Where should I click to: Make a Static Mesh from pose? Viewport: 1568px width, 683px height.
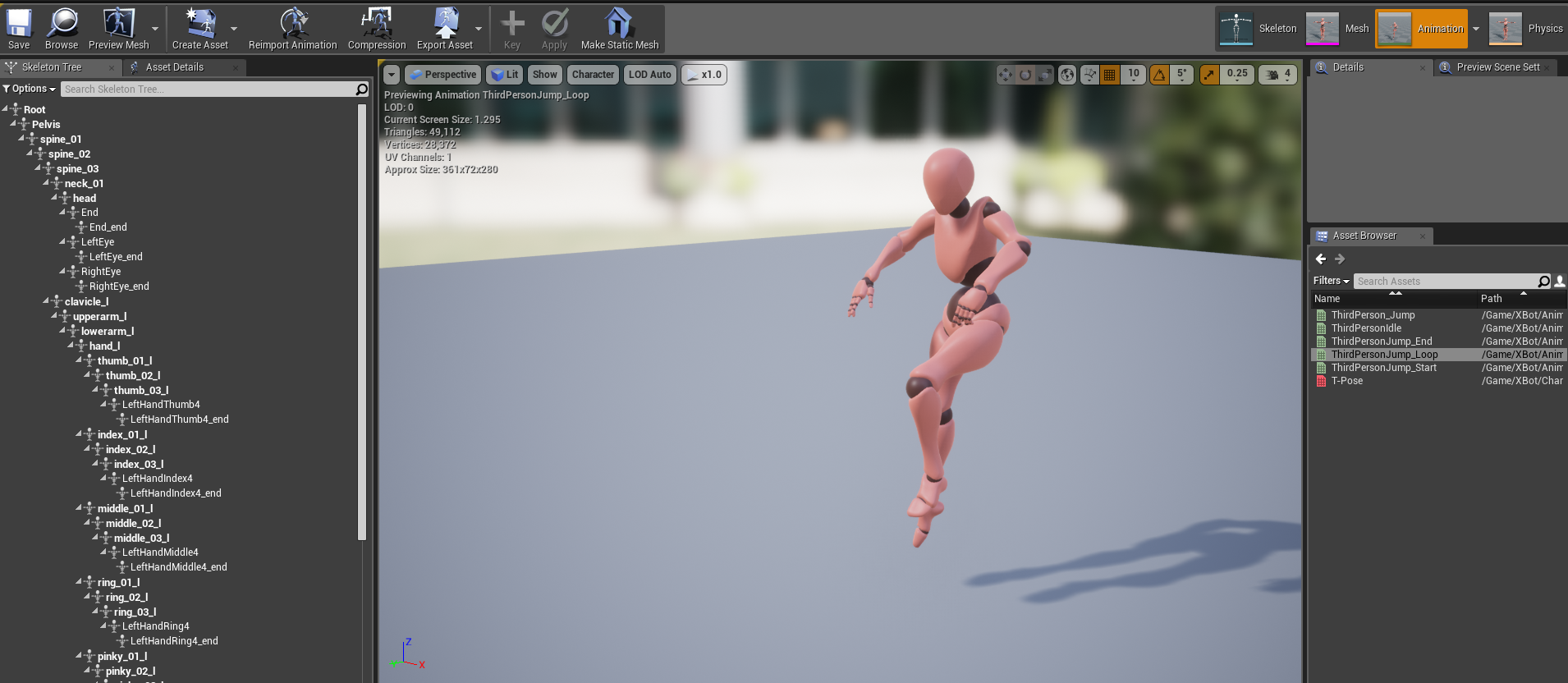click(620, 29)
